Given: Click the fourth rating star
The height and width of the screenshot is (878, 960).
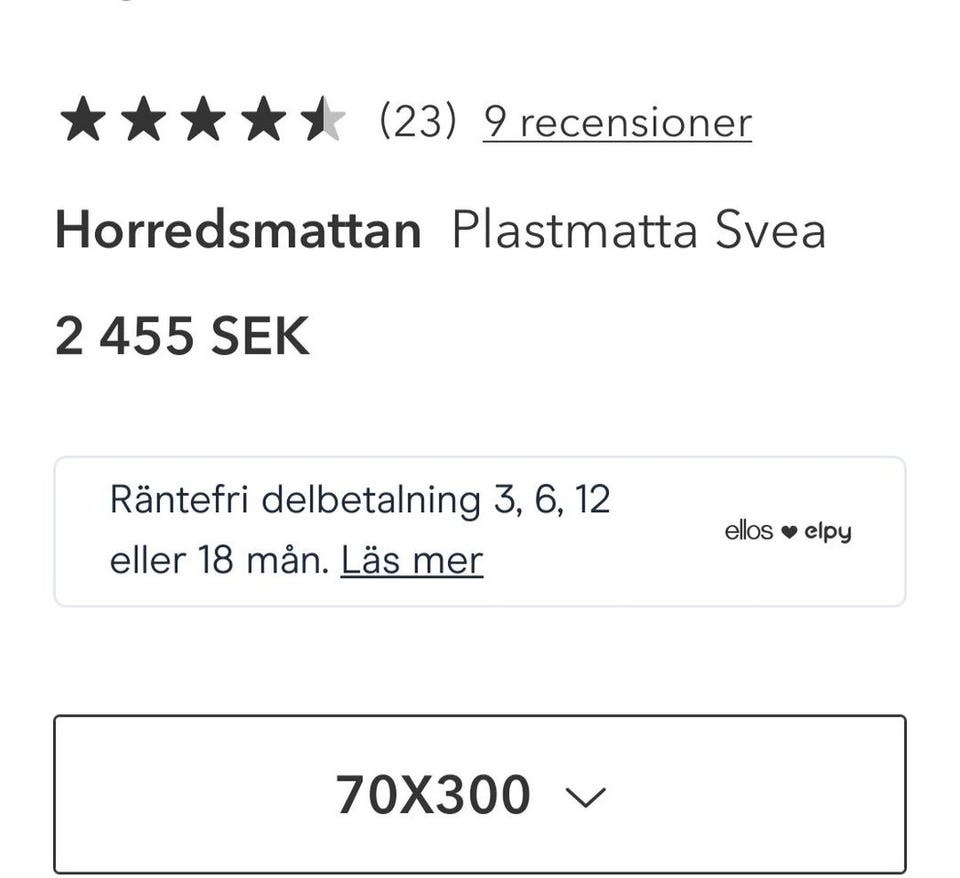Looking at the screenshot, I should (x=263, y=122).
